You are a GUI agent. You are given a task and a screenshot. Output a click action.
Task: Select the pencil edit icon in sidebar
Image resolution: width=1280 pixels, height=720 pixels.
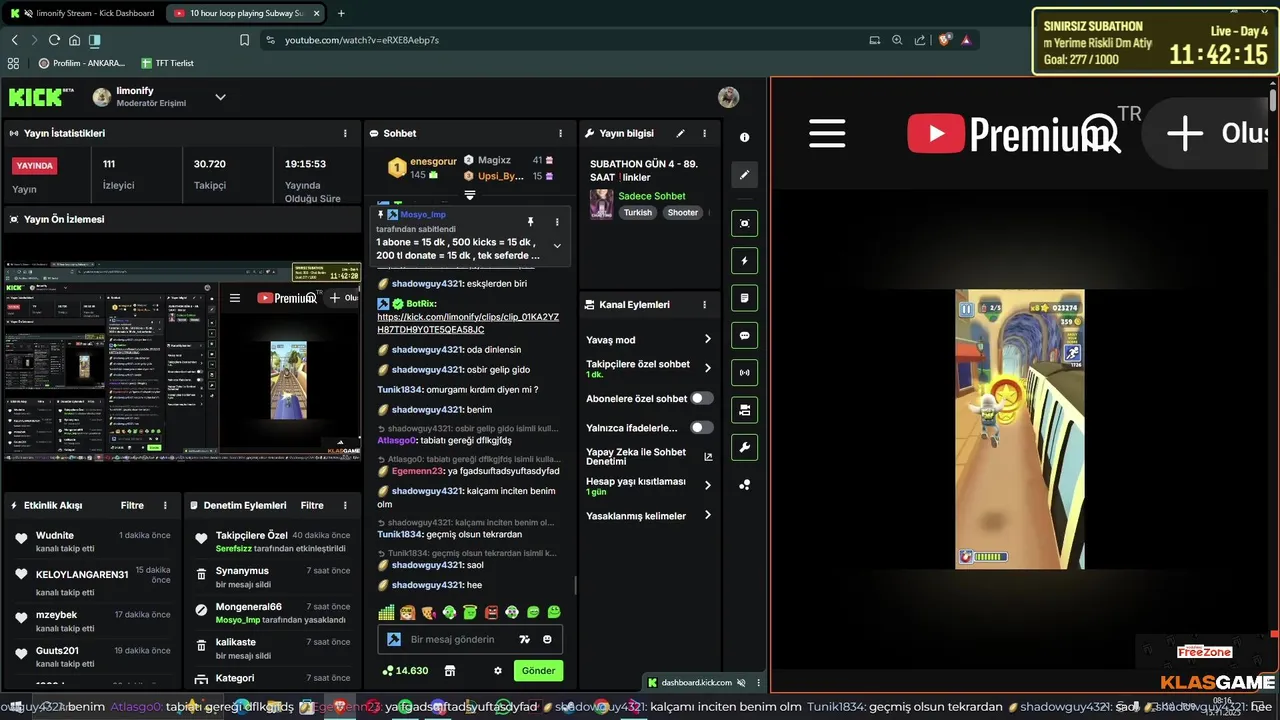click(x=744, y=174)
